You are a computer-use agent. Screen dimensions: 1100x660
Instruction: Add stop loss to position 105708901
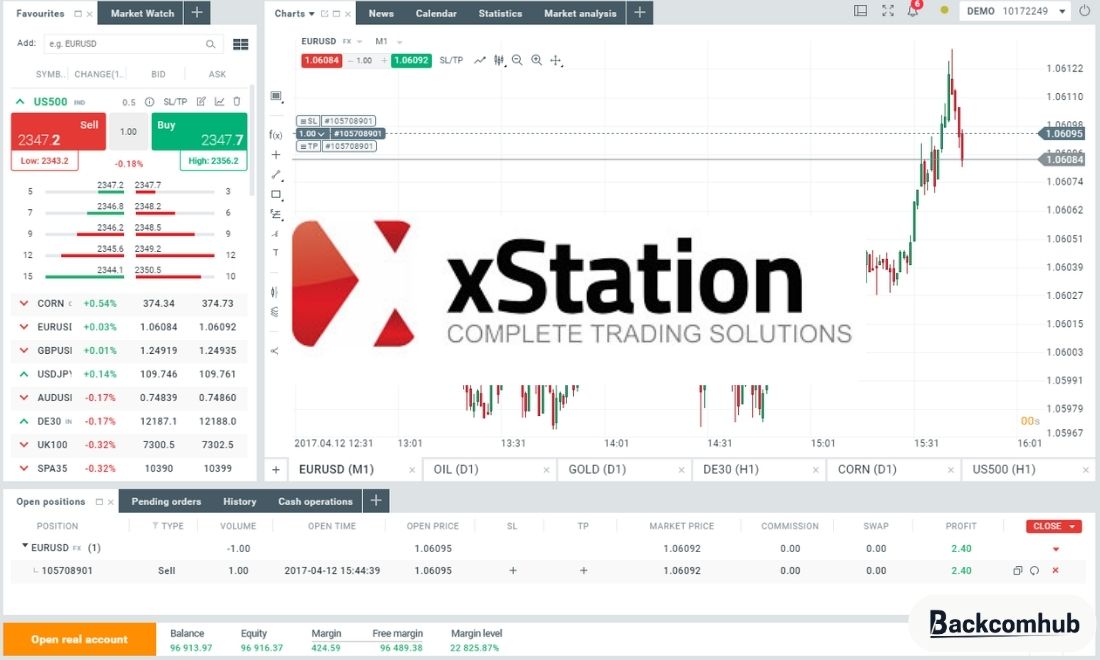click(513, 571)
